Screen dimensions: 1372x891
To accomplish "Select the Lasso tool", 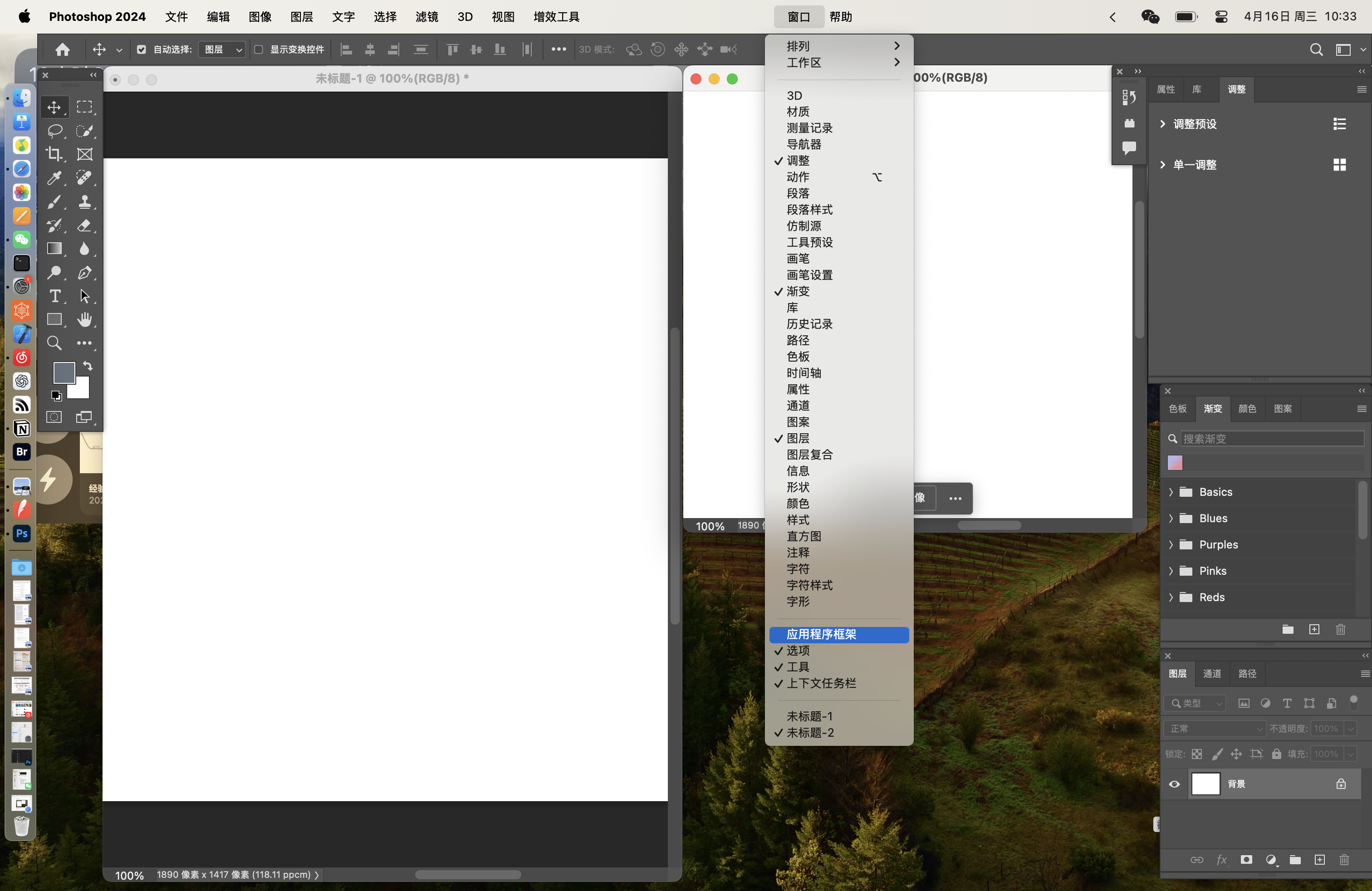I will pyautogui.click(x=55, y=130).
